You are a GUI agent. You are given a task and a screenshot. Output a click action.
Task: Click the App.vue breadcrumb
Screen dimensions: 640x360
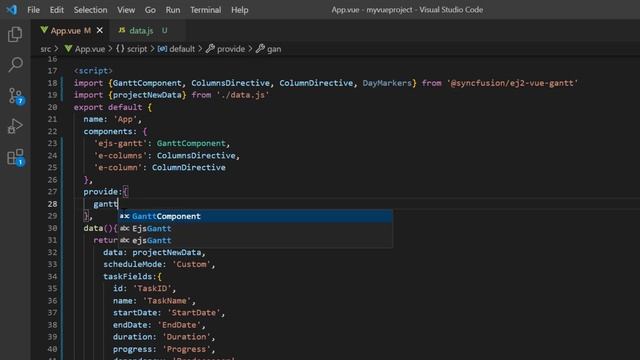85,49
